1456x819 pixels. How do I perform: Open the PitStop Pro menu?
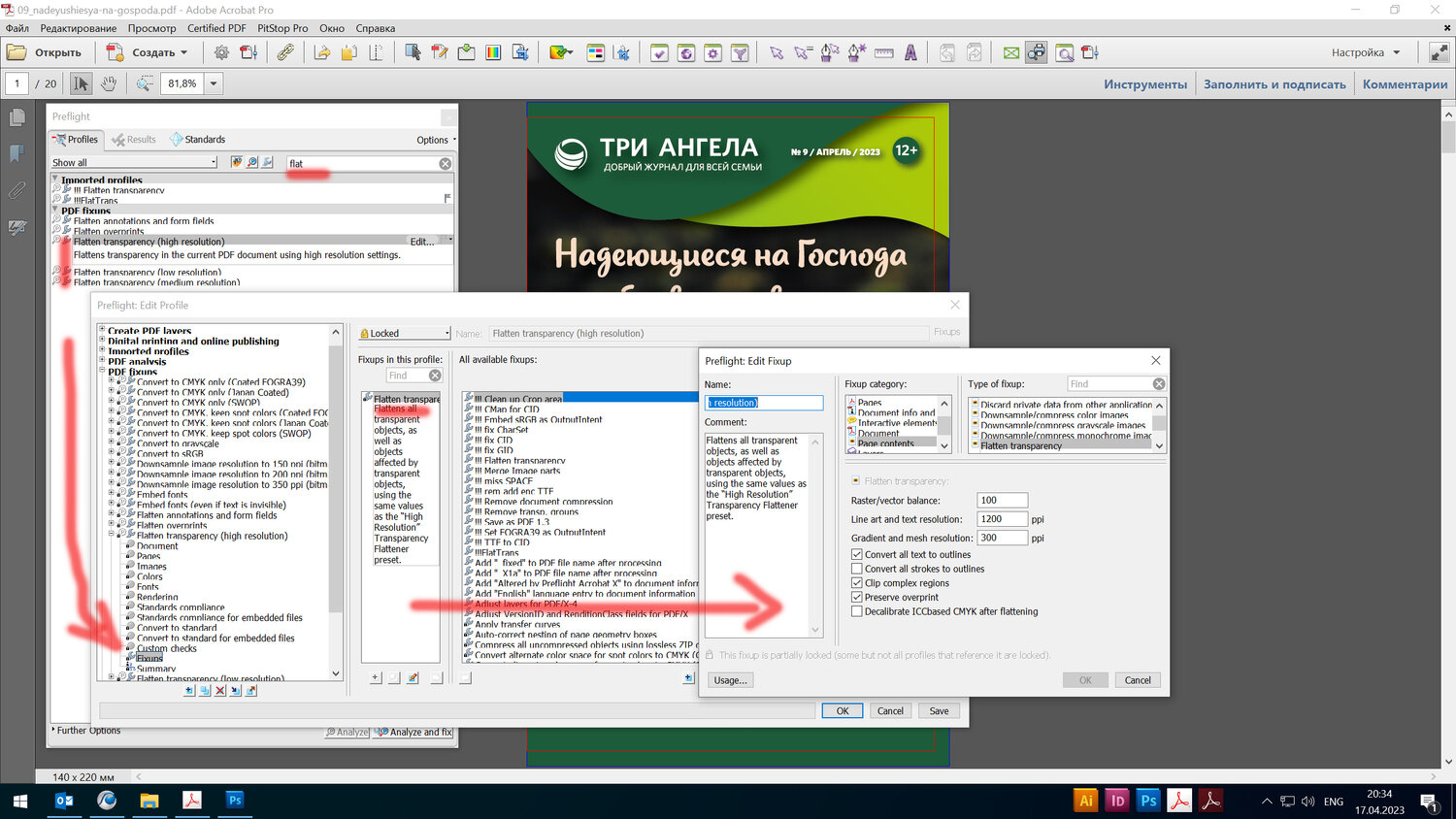(x=282, y=28)
